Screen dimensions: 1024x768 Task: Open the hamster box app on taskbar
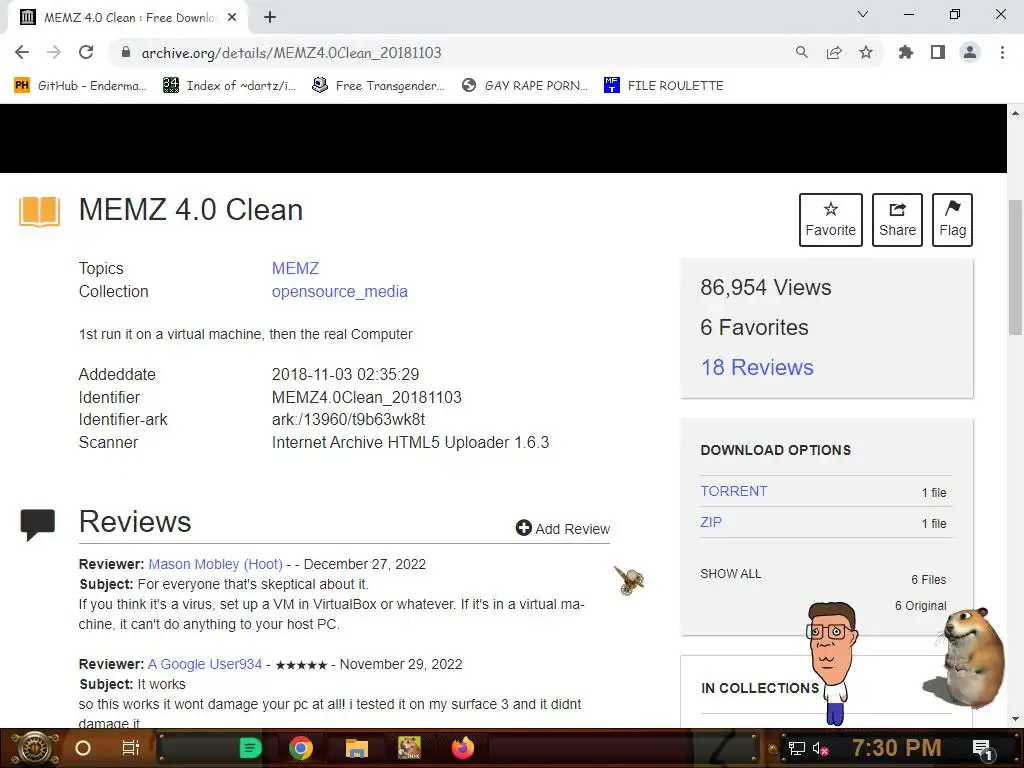tap(409, 748)
